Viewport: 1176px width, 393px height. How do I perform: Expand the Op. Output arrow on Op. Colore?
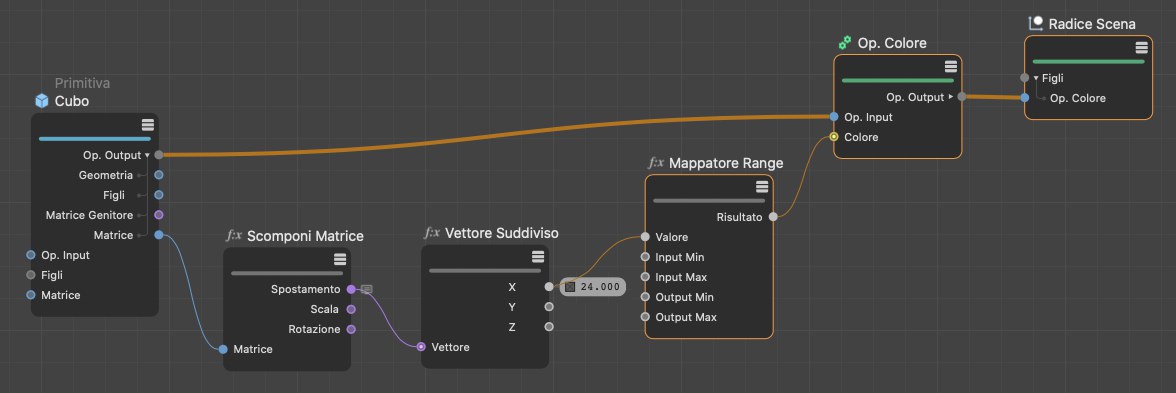[951, 97]
